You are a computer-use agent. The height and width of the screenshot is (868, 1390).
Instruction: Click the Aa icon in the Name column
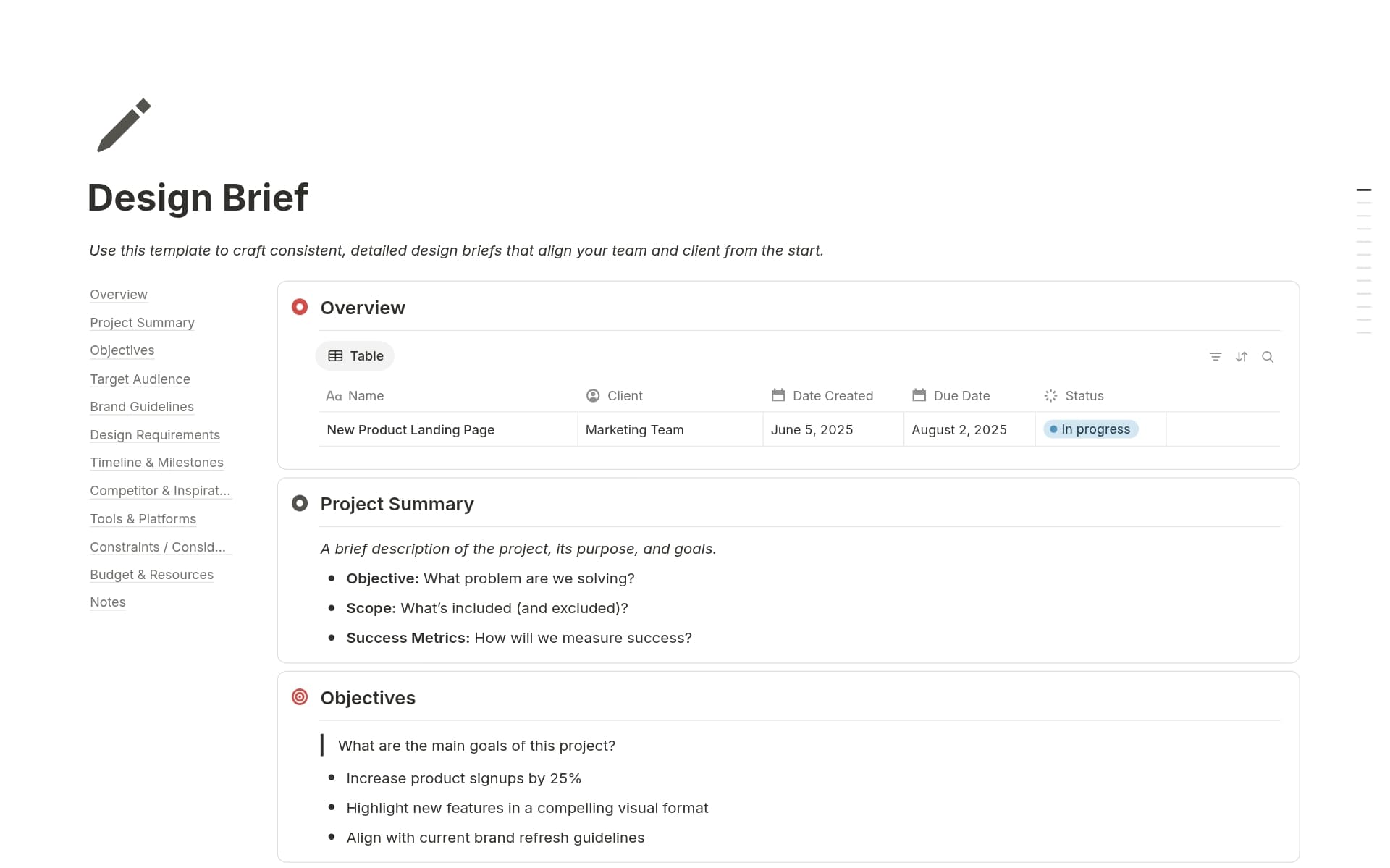[x=334, y=396]
